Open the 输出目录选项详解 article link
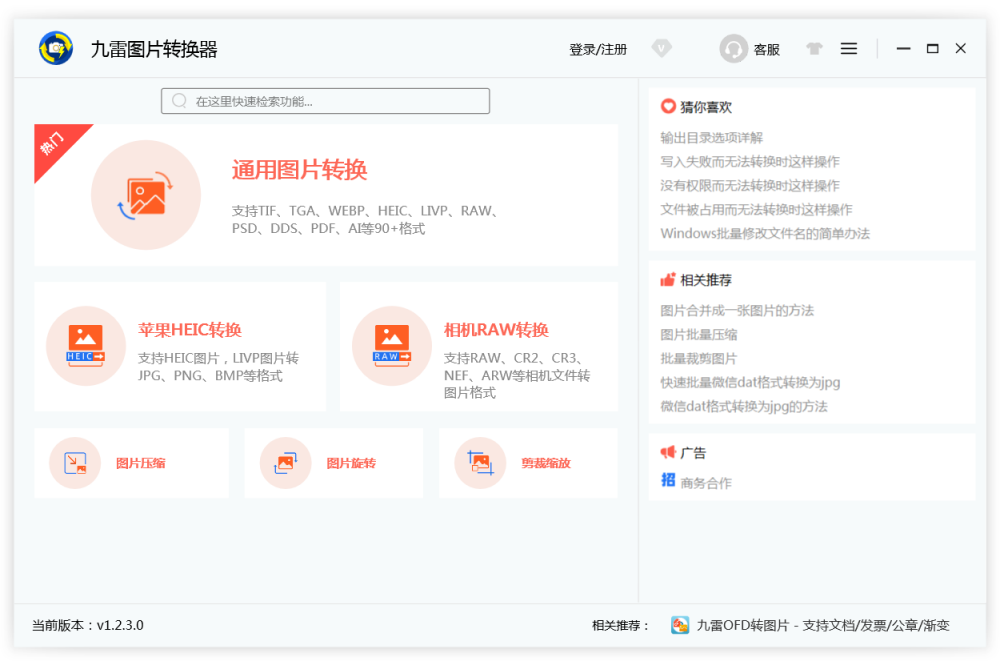 coord(711,138)
